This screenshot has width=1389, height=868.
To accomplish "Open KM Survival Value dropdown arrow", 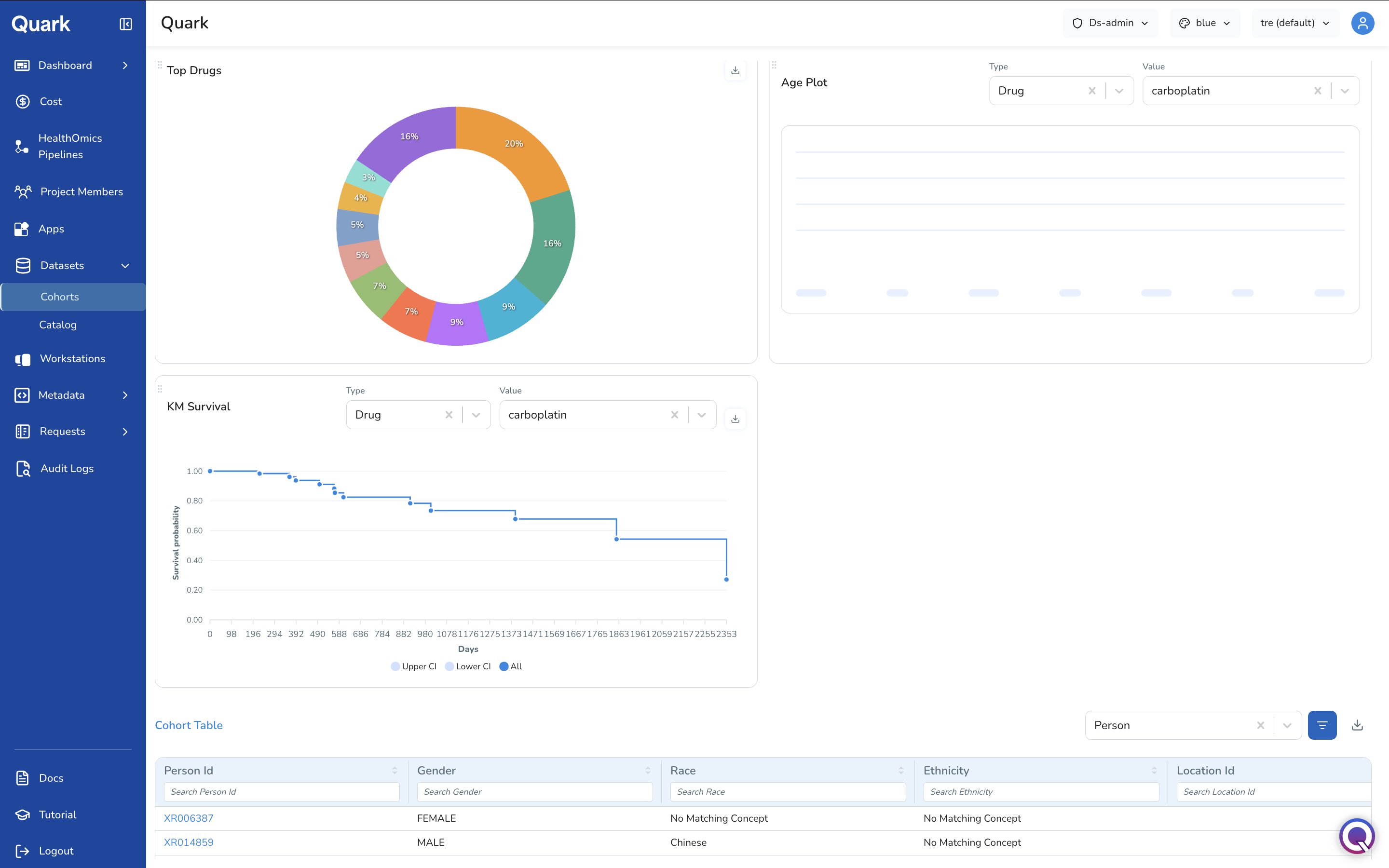I will click(701, 415).
